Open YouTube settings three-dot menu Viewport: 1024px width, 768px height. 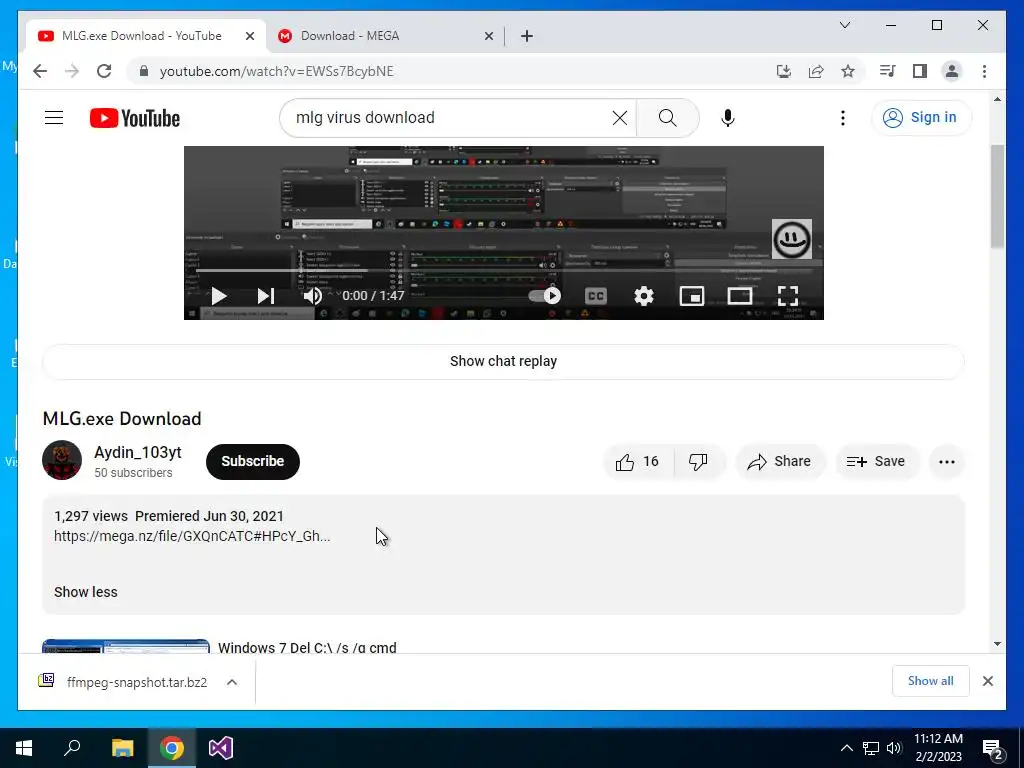[x=842, y=118]
